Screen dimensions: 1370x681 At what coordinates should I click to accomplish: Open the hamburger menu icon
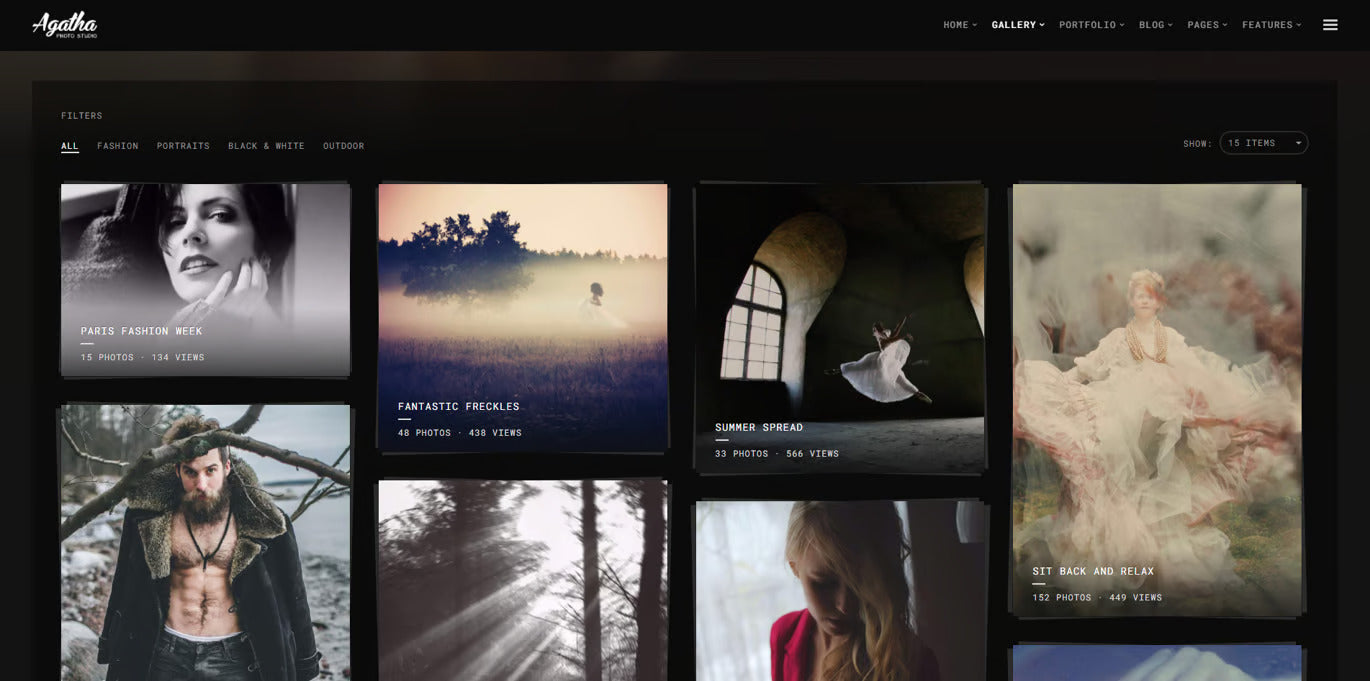click(x=1330, y=25)
